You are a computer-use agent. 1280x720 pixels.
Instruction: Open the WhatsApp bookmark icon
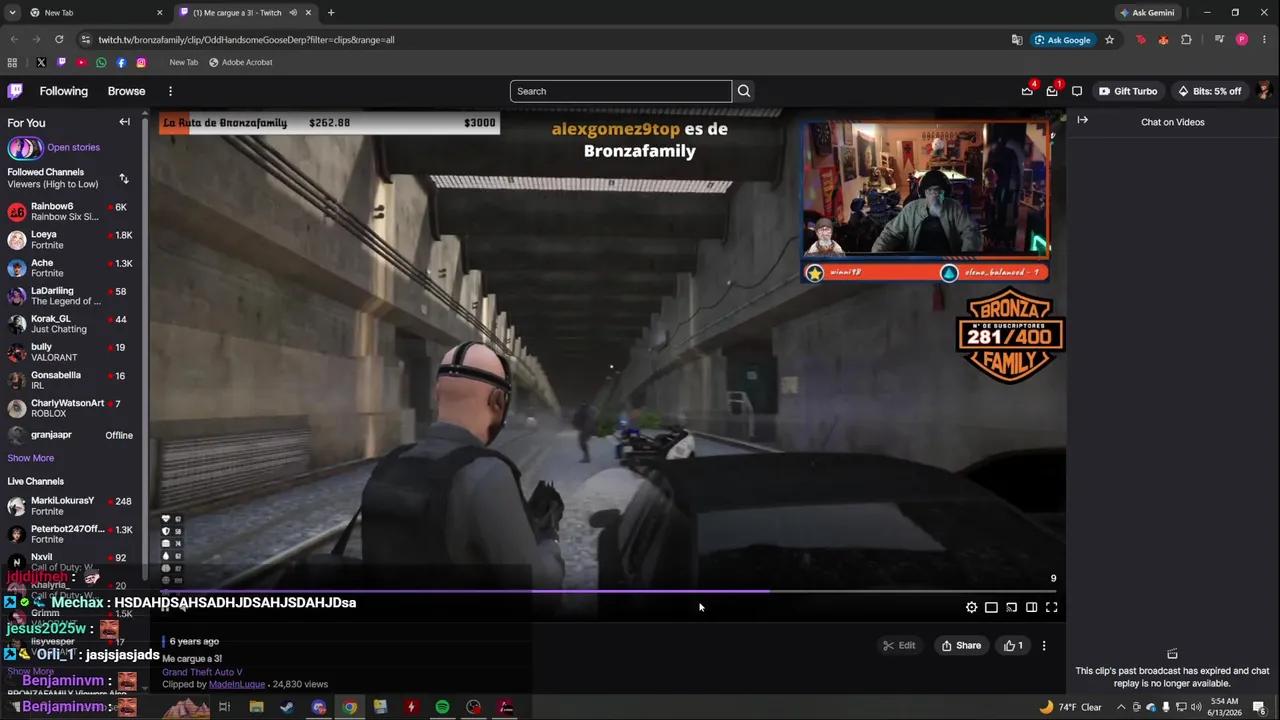(x=101, y=62)
